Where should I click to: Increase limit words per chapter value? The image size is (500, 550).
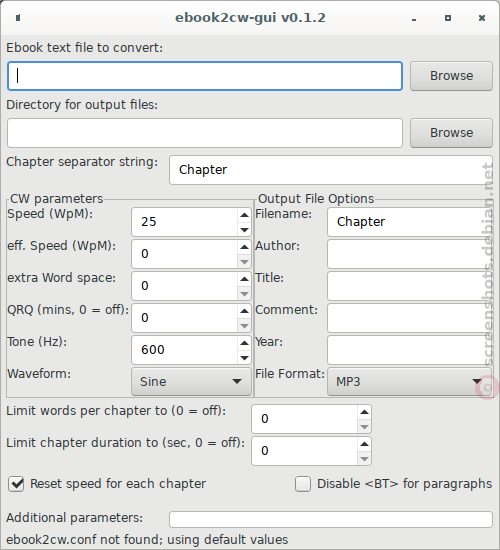[364, 412]
